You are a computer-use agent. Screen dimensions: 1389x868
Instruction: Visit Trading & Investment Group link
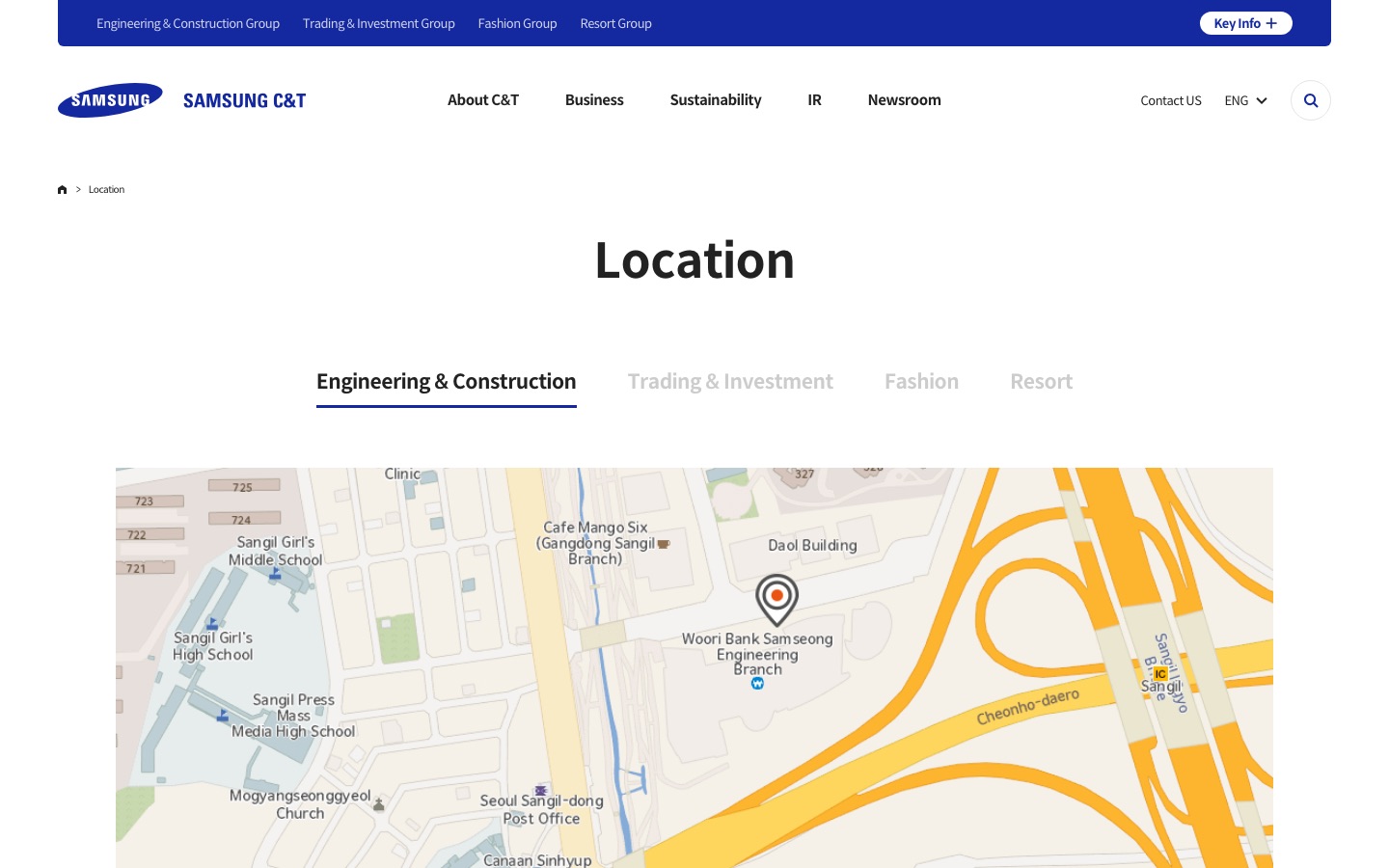click(379, 23)
